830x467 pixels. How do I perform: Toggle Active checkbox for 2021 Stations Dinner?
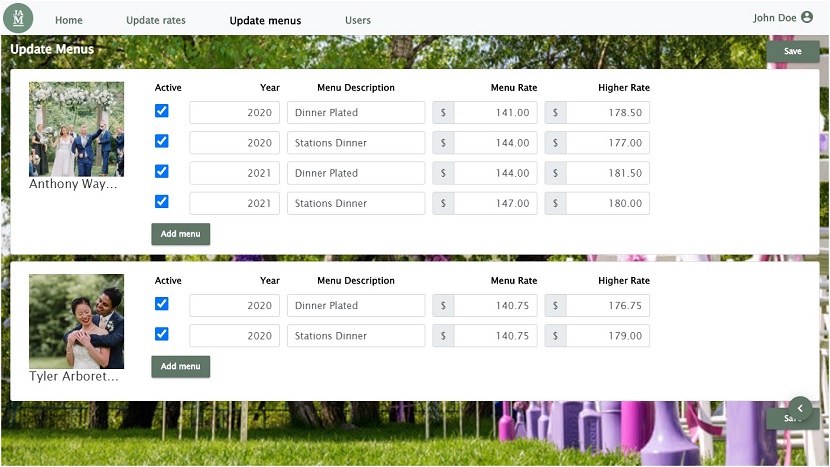click(161, 202)
